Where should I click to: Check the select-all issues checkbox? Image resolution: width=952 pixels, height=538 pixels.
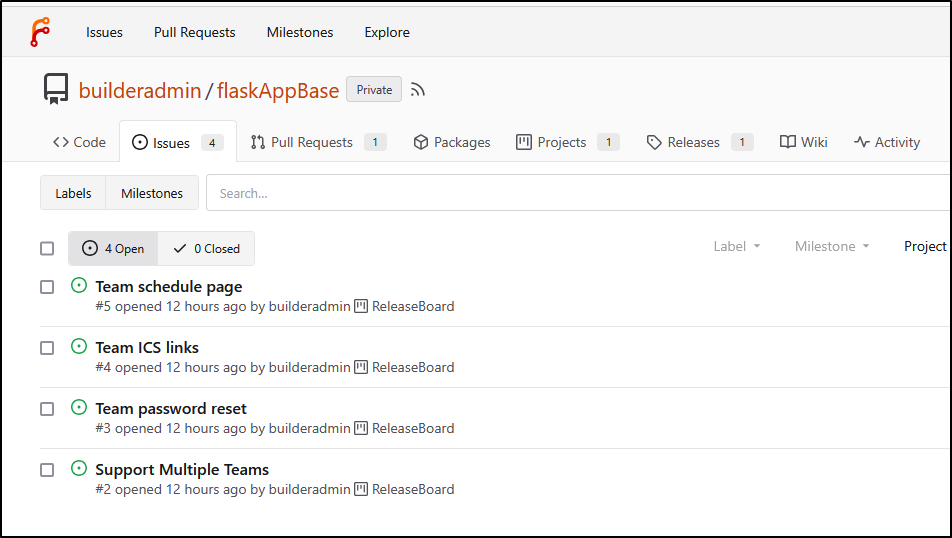pyautogui.click(x=47, y=248)
